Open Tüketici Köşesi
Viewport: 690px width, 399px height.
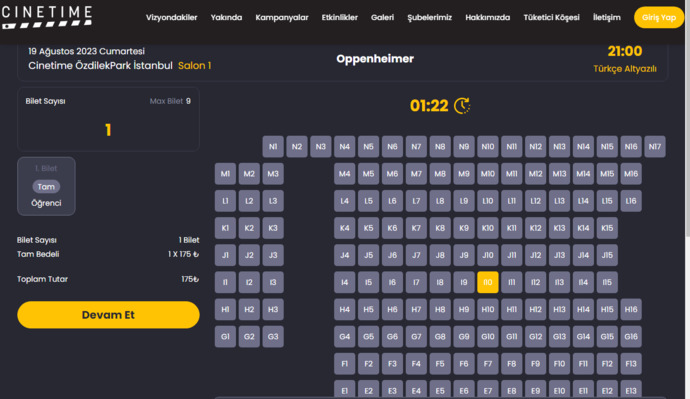point(551,18)
